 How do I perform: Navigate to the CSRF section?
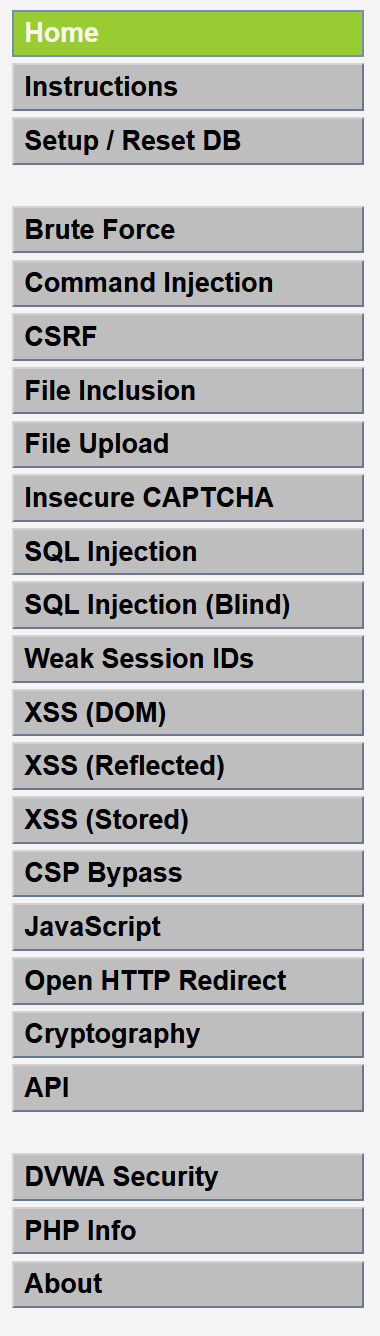188,337
